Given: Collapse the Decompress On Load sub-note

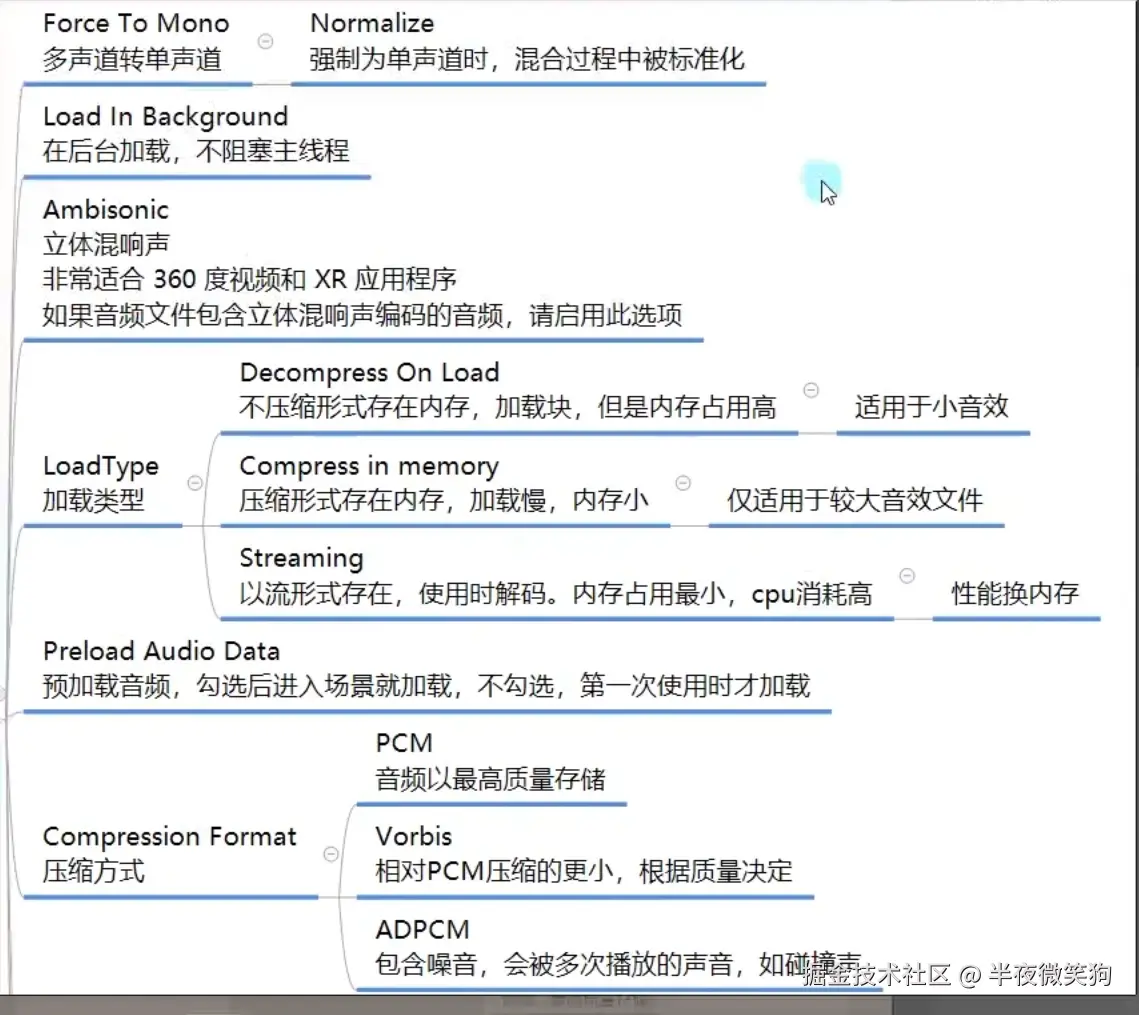Looking at the screenshot, I should click(812, 391).
